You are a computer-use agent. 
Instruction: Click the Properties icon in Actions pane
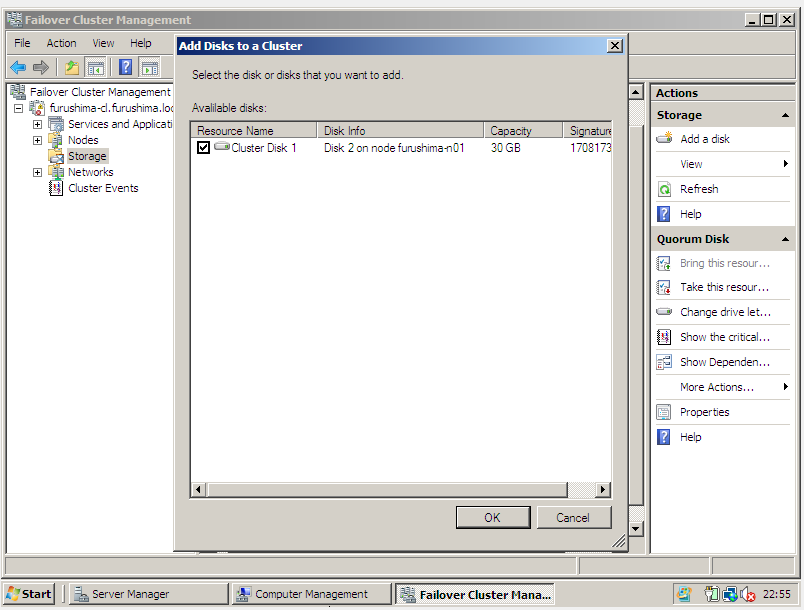point(664,412)
